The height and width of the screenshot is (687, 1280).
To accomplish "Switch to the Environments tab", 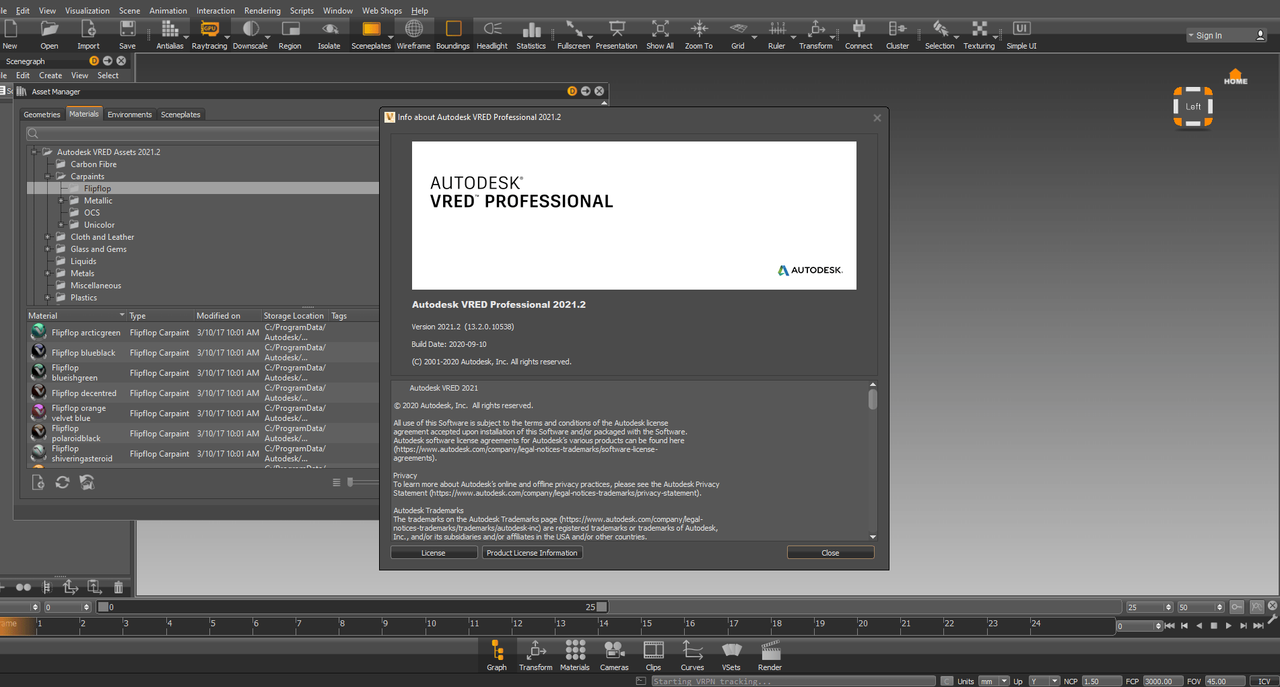I will tap(130, 114).
